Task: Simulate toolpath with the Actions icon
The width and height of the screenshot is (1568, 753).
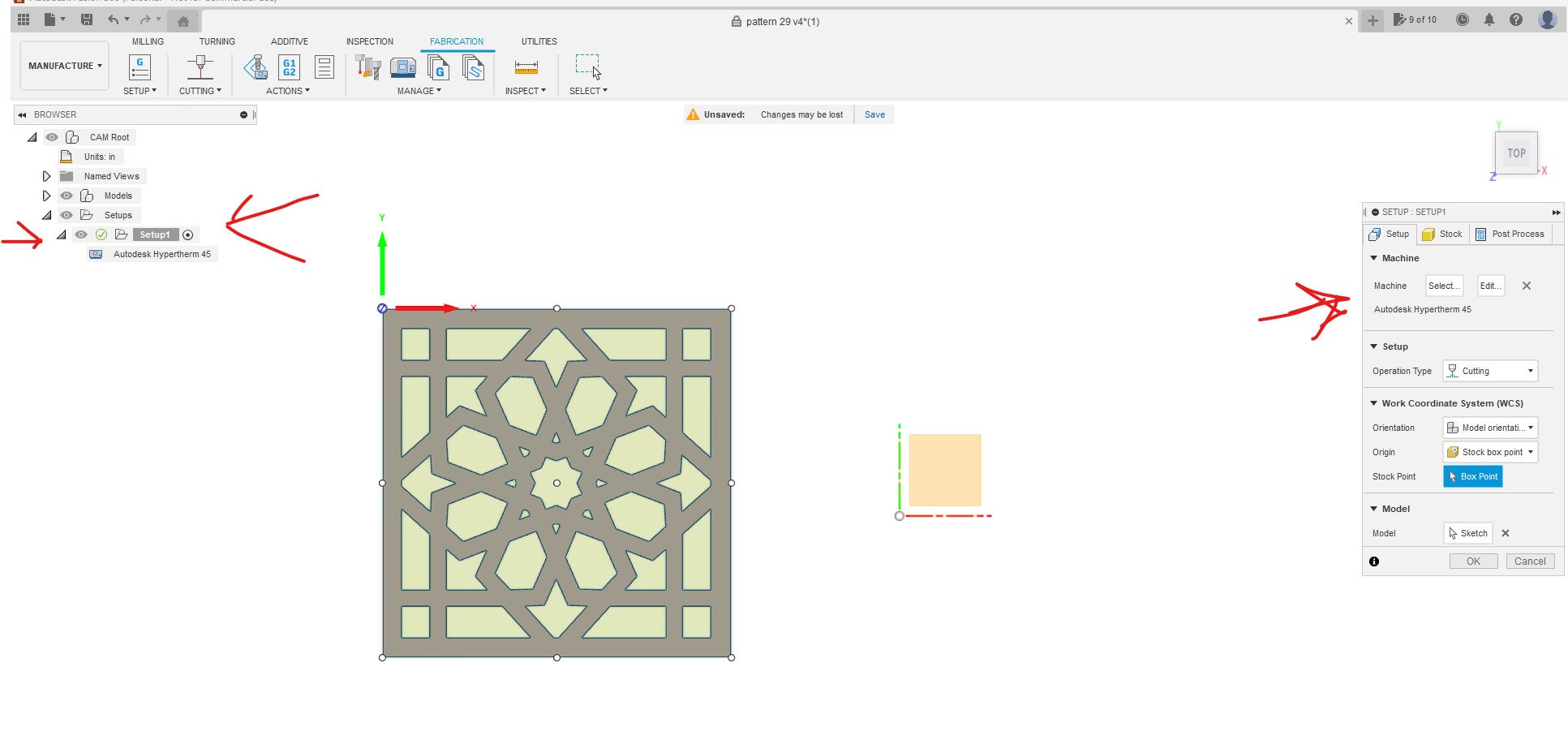Action: click(256, 67)
